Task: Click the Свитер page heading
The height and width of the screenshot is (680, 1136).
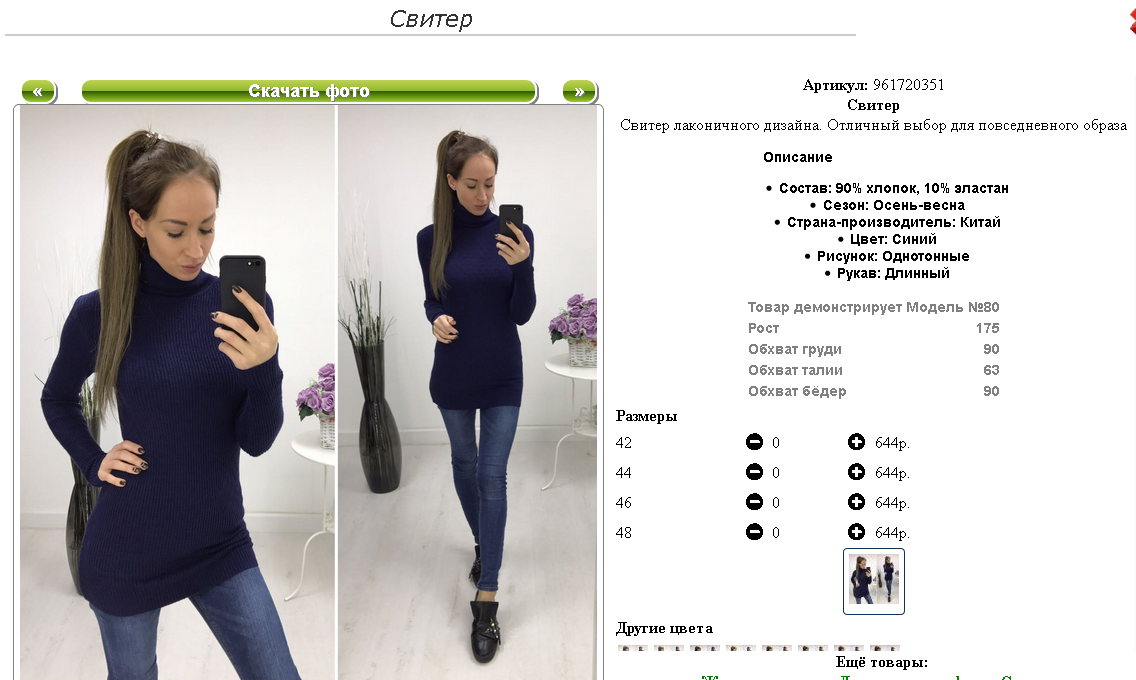Action: [x=431, y=18]
